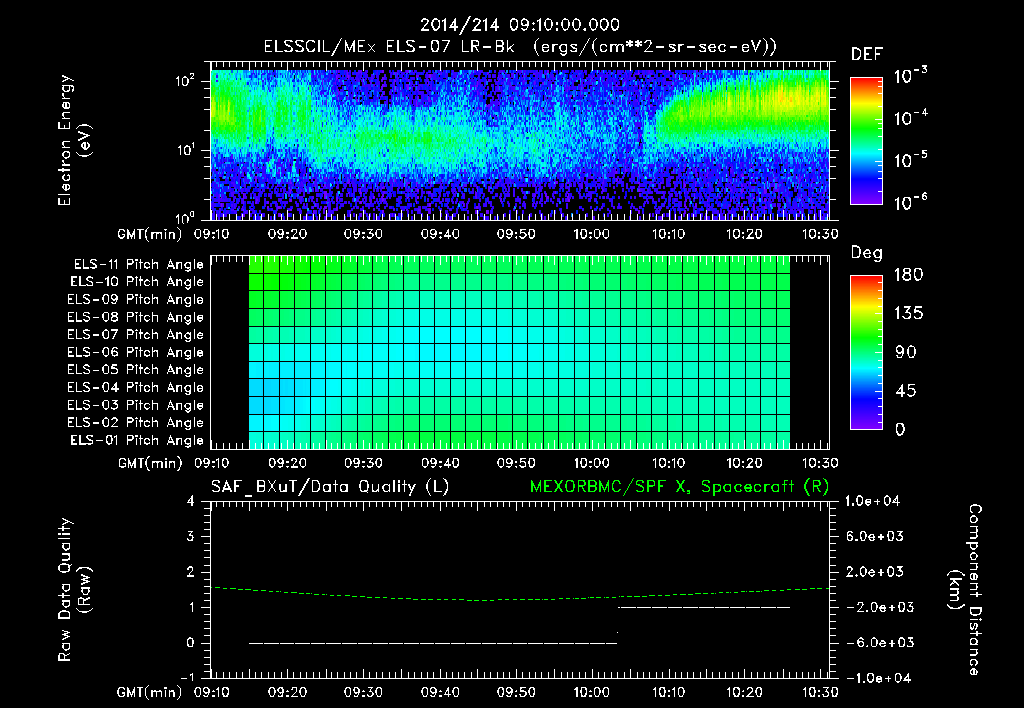Click the 2.0e+03 tick on distance axis
Image resolution: width=1024 pixels, height=708 pixels.
pos(875,572)
